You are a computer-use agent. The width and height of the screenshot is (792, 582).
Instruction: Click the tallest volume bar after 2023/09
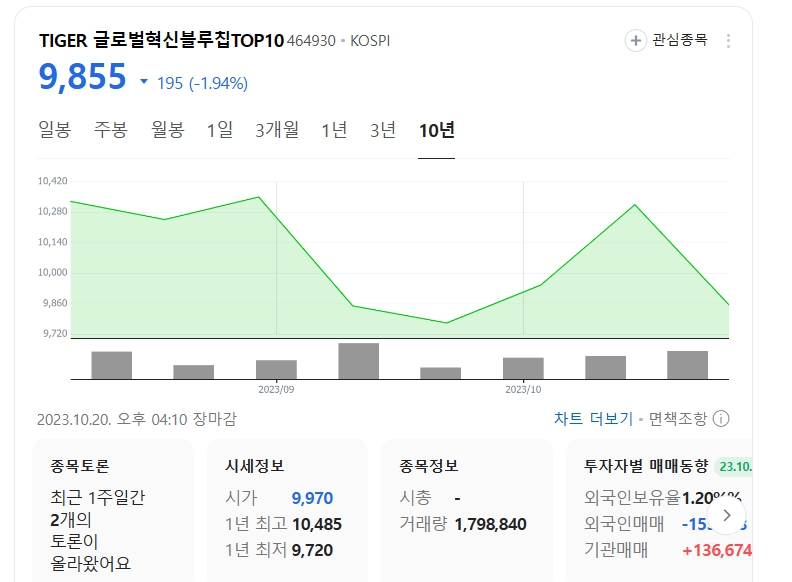(359, 361)
